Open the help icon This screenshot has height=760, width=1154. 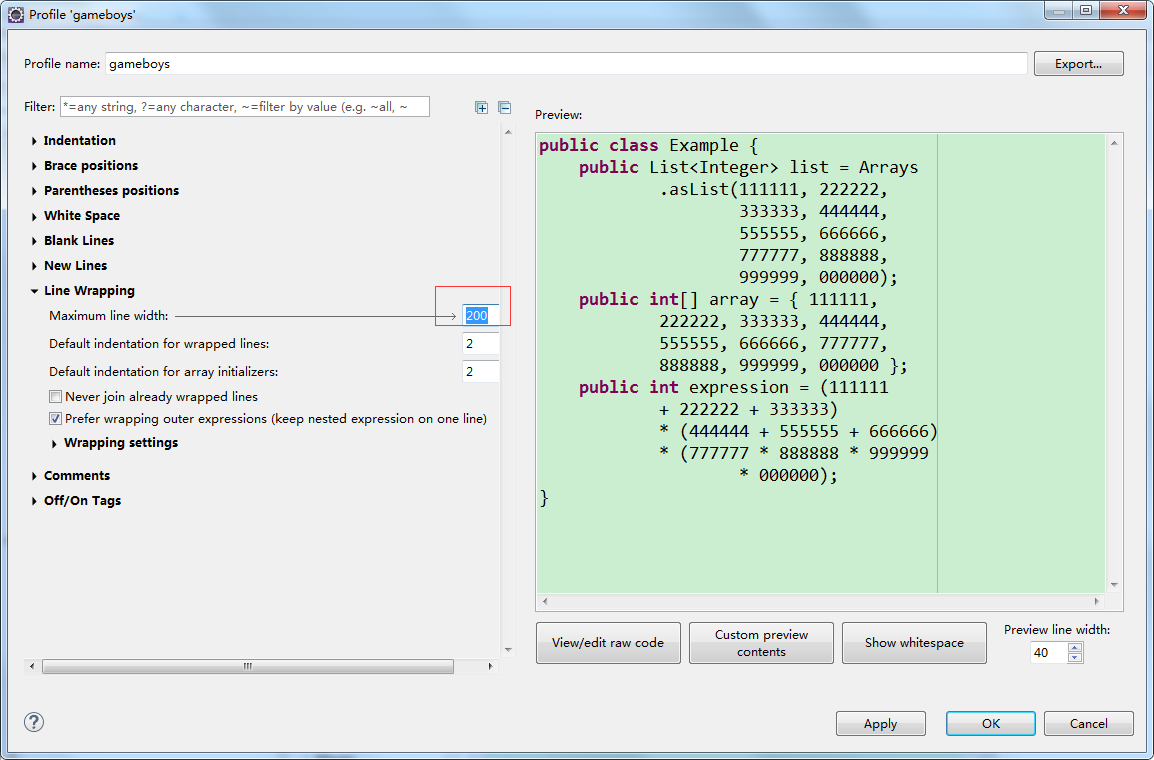(34, 722)
